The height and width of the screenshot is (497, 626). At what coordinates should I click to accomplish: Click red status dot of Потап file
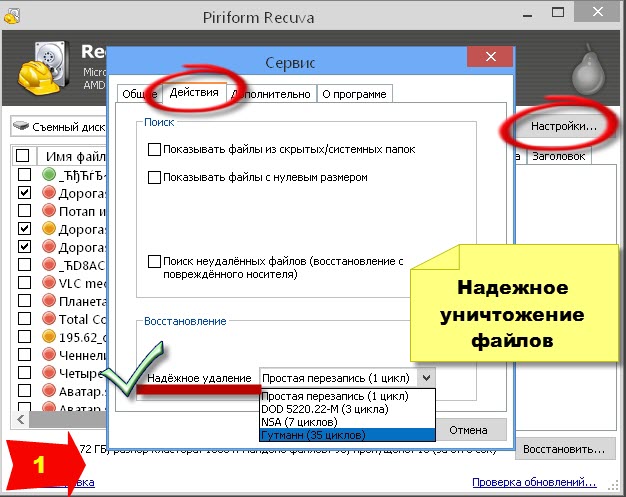[x=49, y=210]
